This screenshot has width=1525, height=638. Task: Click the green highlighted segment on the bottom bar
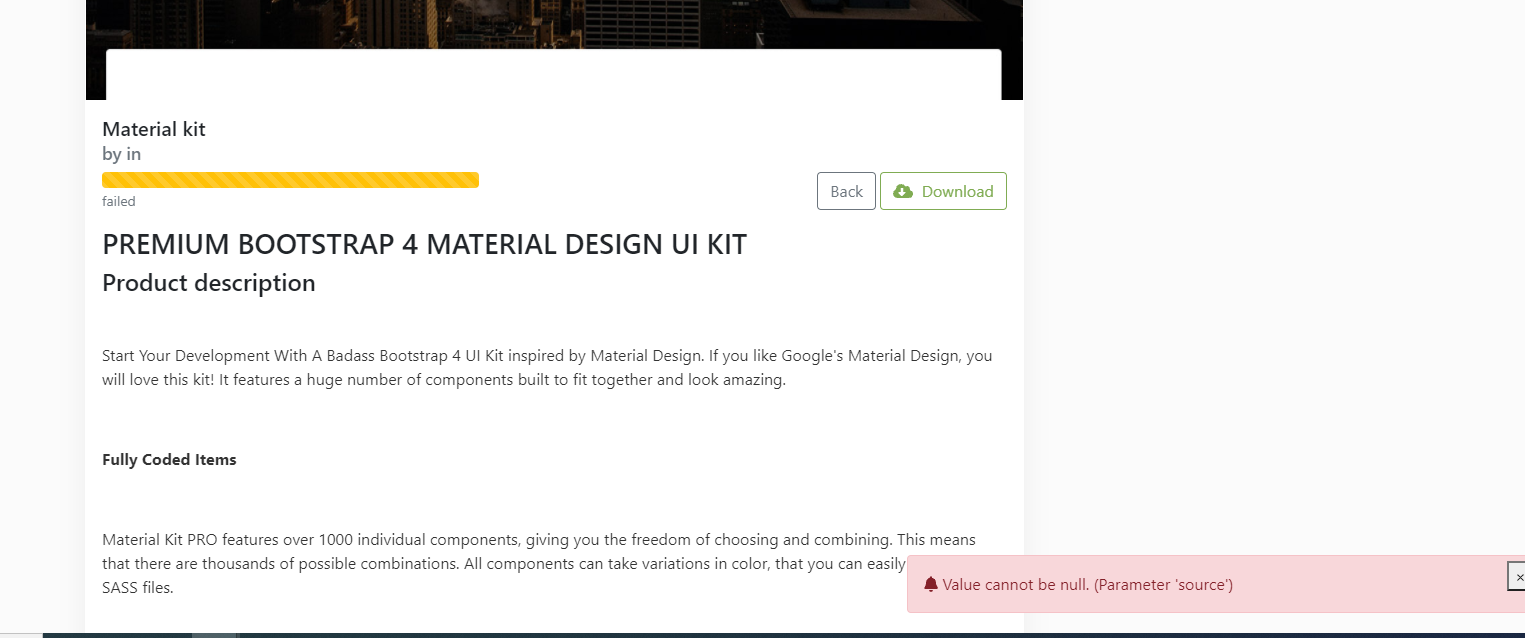pyautogui.click(x=215, y=633)
